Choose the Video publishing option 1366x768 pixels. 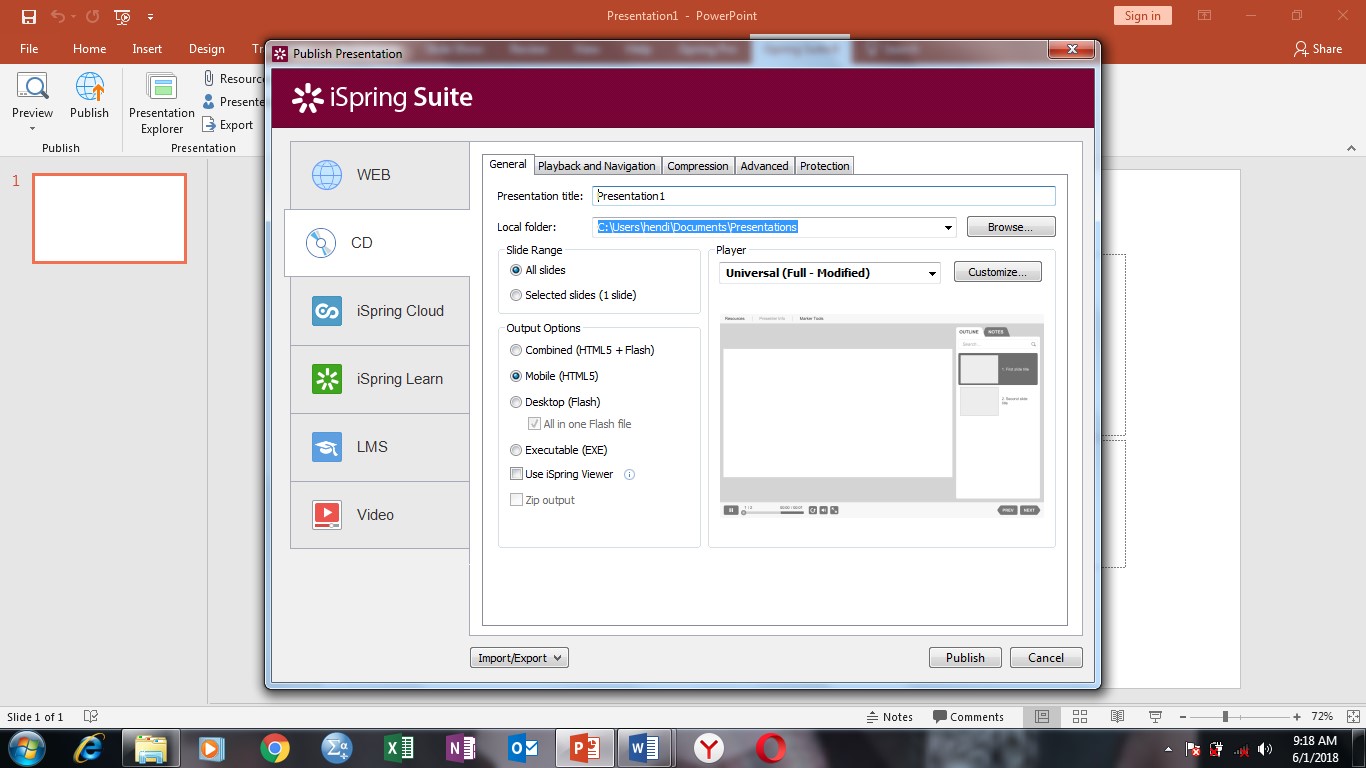click(380, 515)
